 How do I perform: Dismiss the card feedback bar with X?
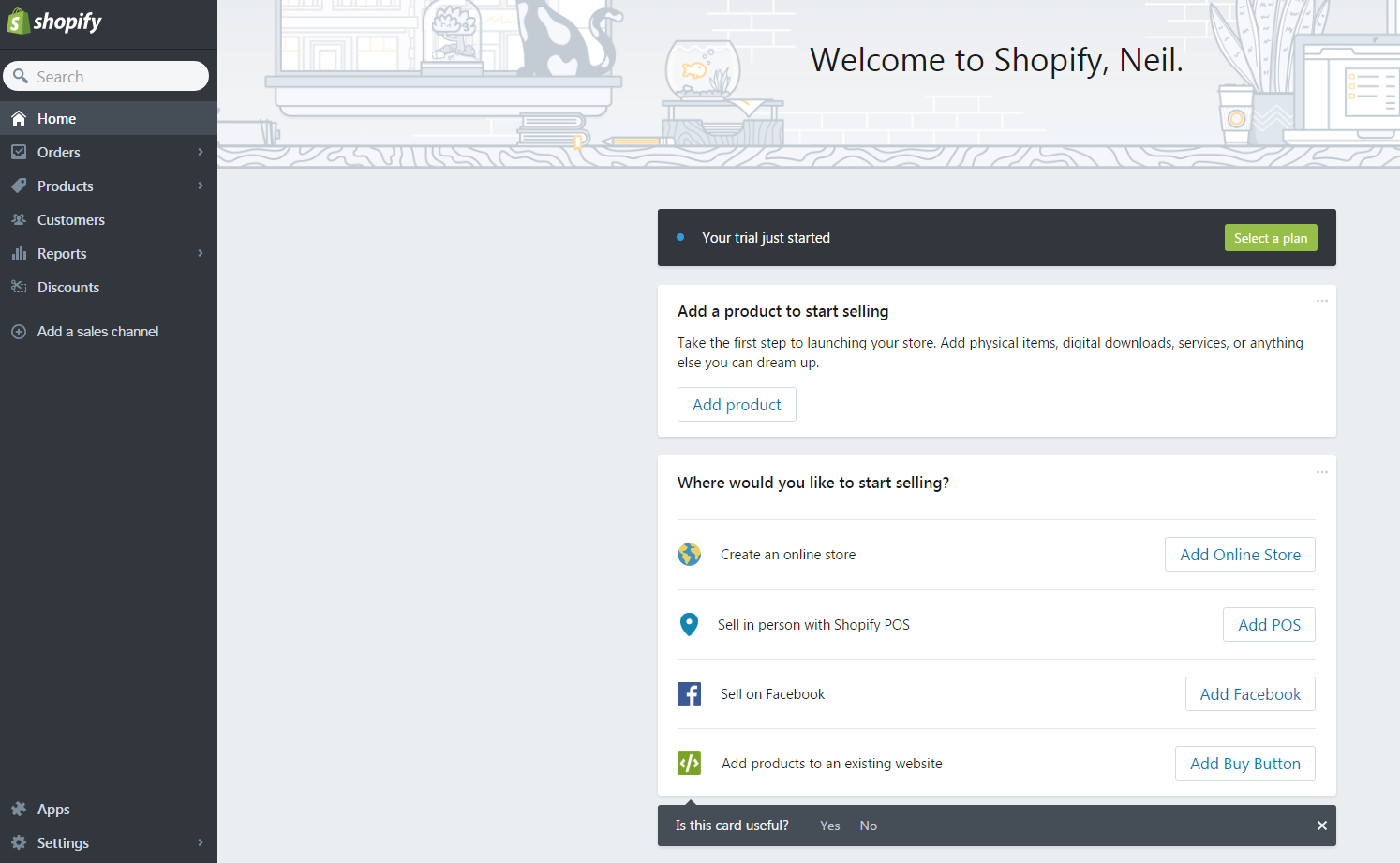point(1322,826)
